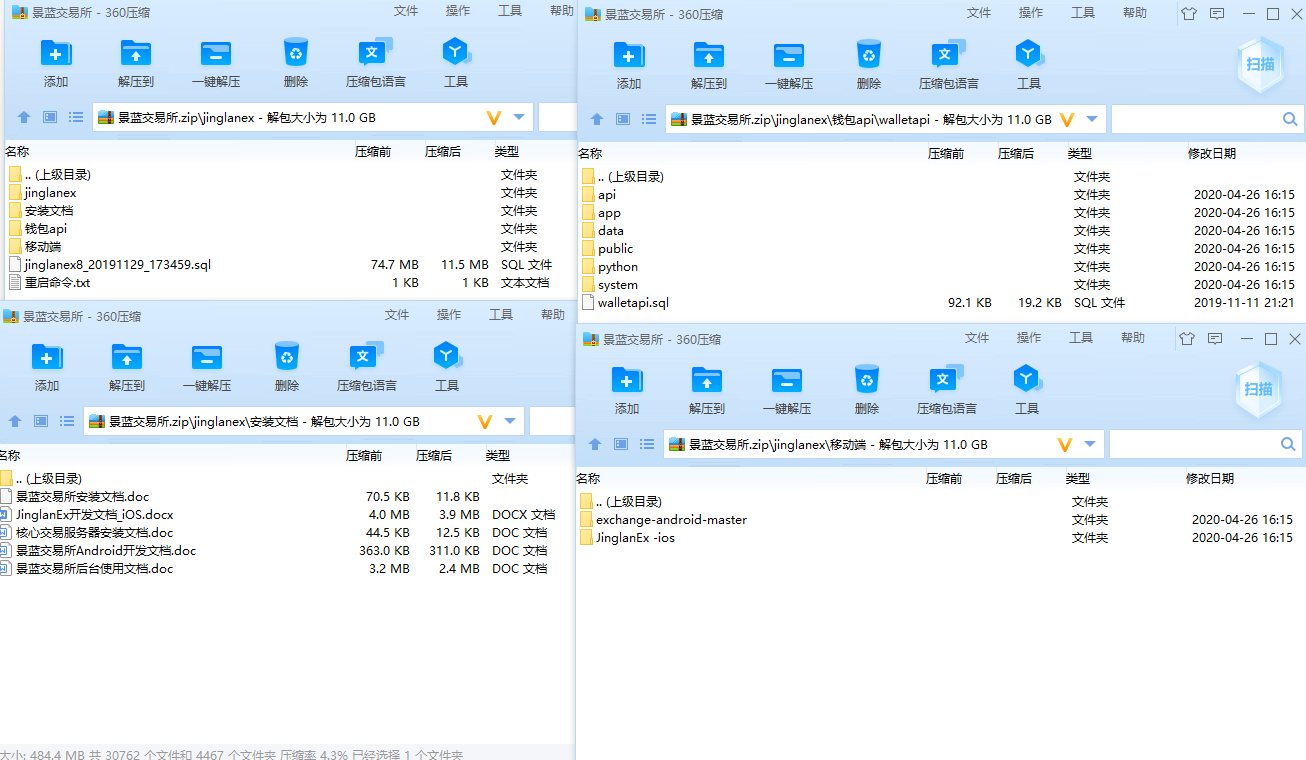Screen dimensions: 1306x760
Task: Click search magnifier in 移动端 window
Action: click(x=1288, y=444)
